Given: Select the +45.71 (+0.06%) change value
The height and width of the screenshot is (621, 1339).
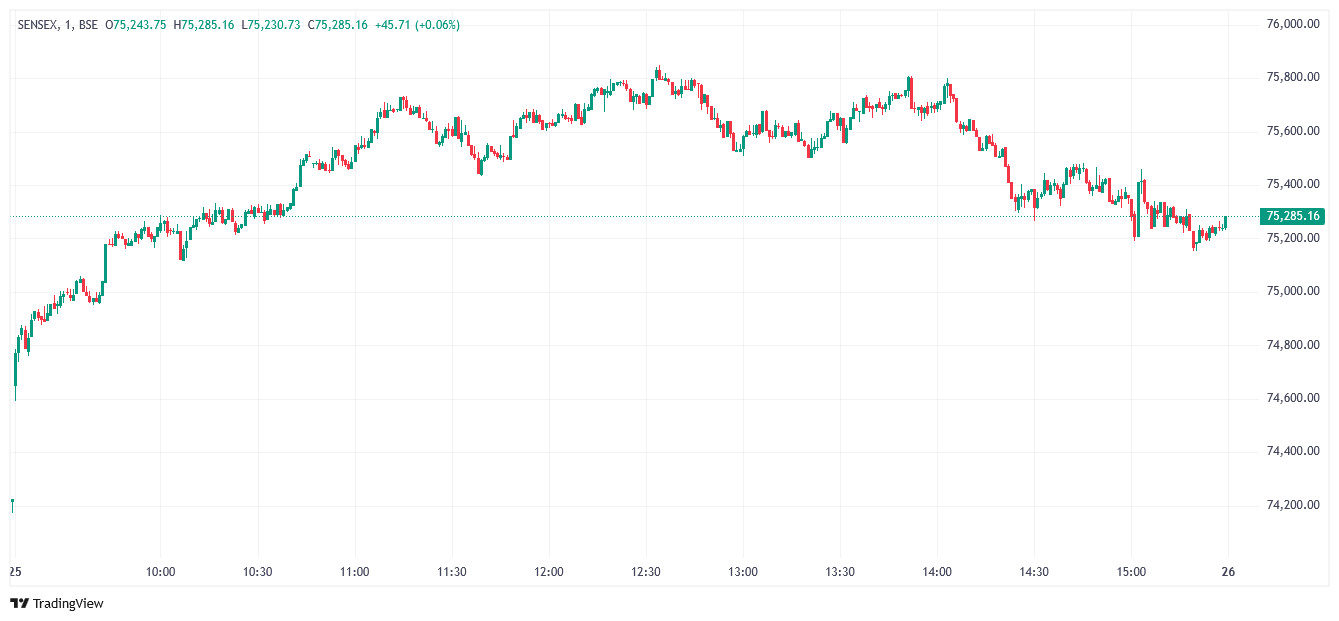Looking at the screenshot, I should click(x=418, y=24).
